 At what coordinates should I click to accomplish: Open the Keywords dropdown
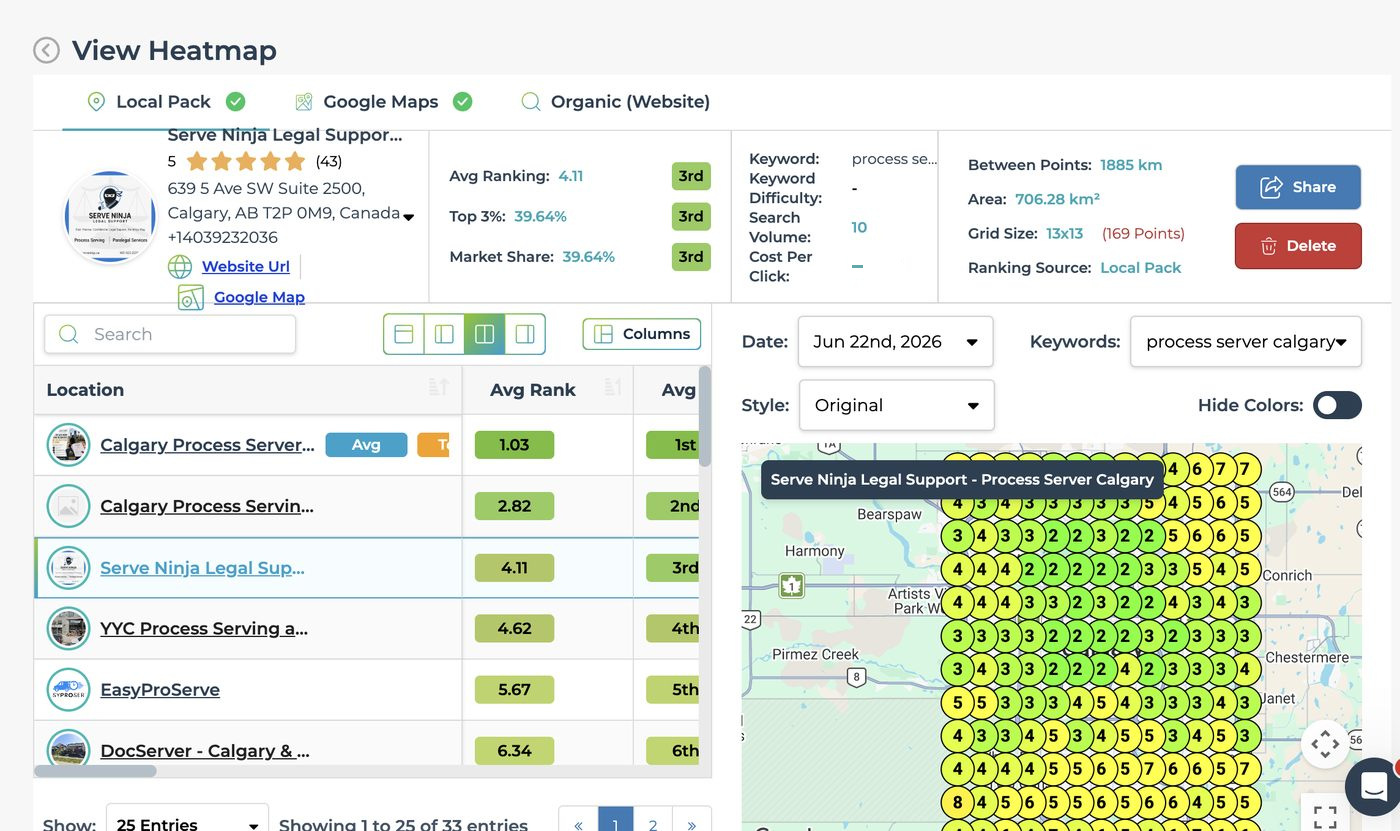click(x=1246, y=342)
